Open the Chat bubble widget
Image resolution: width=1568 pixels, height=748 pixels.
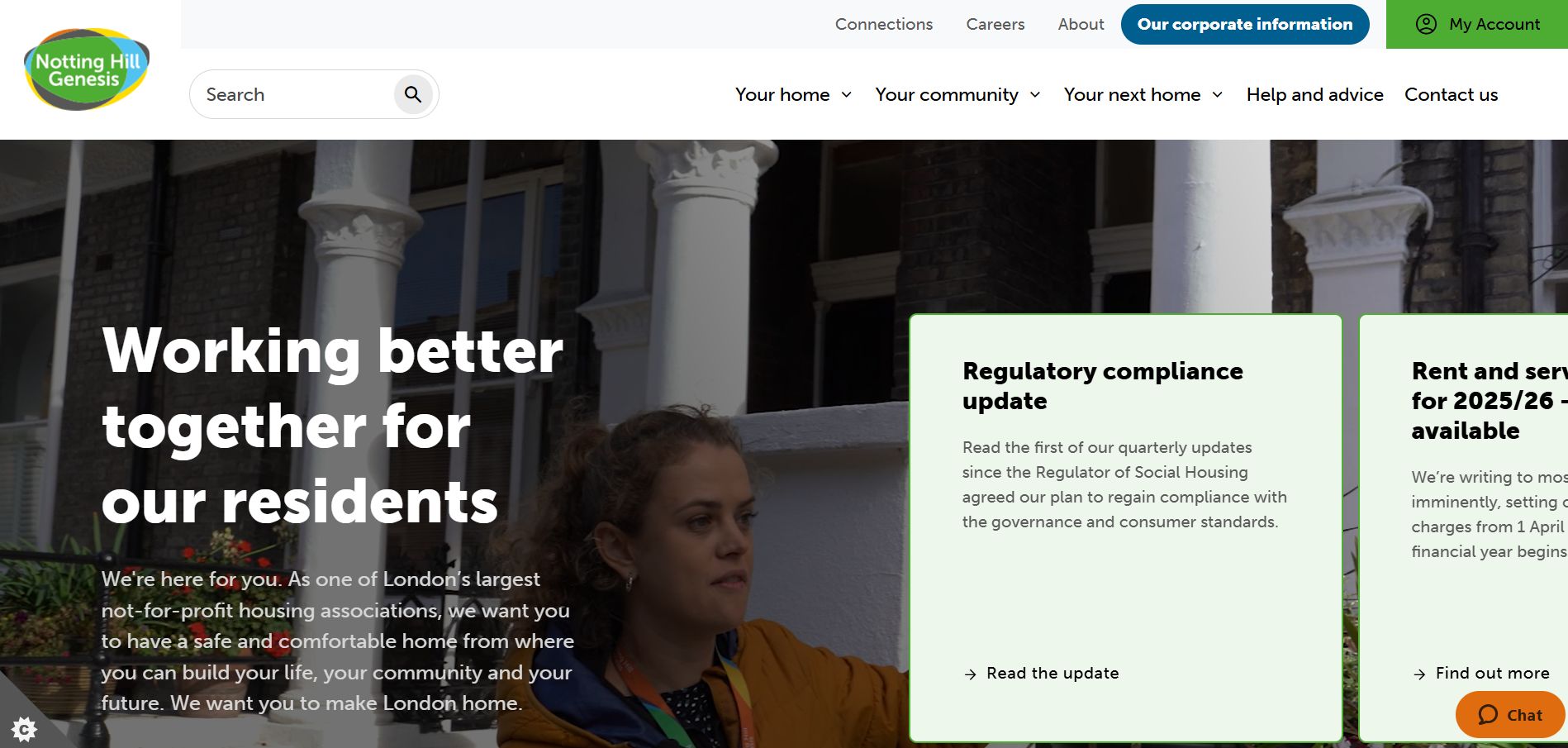[1510, 715]
